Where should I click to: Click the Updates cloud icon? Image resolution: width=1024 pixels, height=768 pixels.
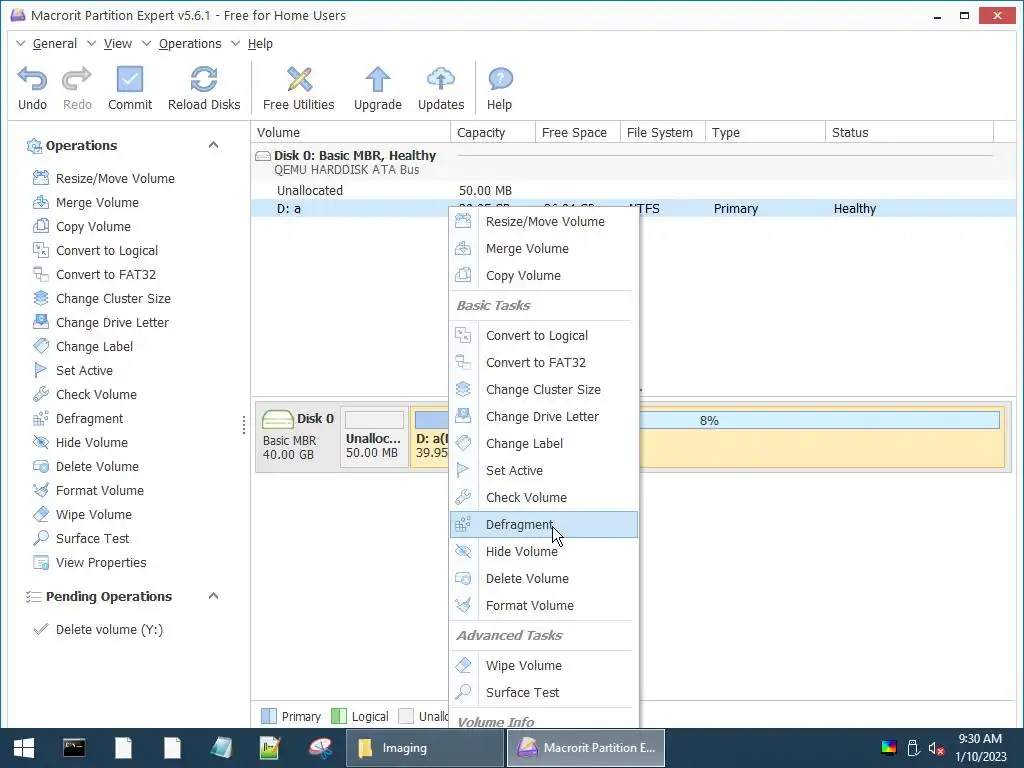[x=441, y=80]
